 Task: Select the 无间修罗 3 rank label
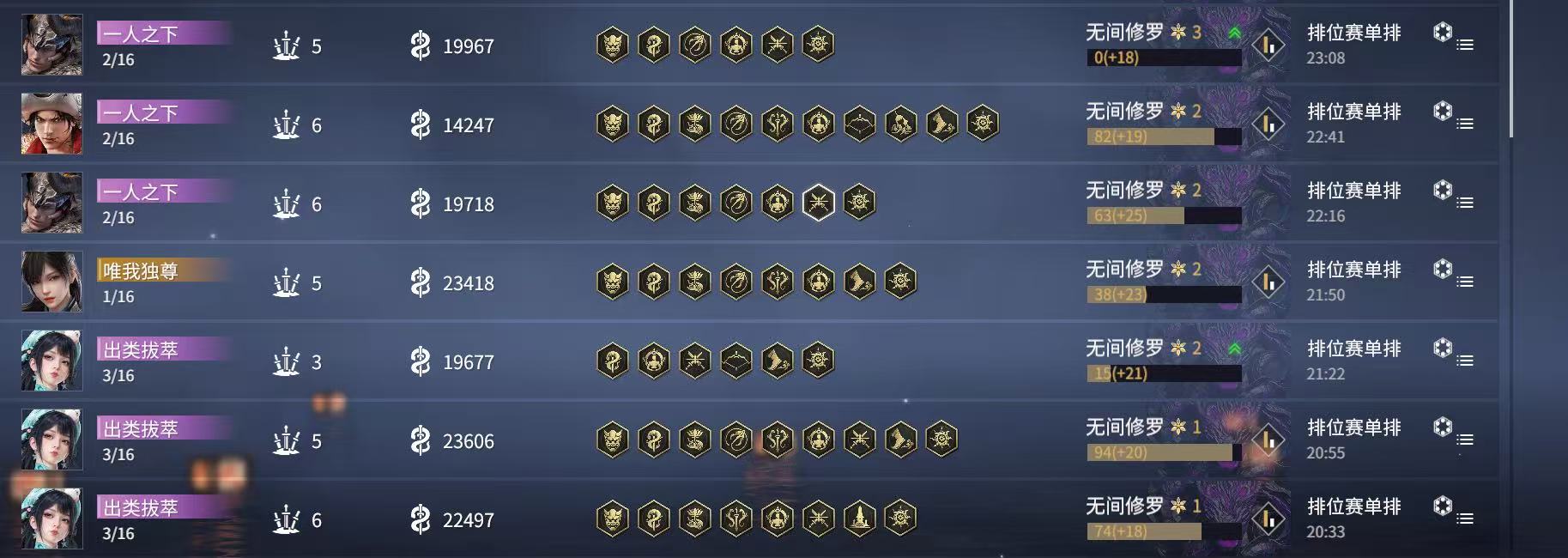pos(1143,33)
